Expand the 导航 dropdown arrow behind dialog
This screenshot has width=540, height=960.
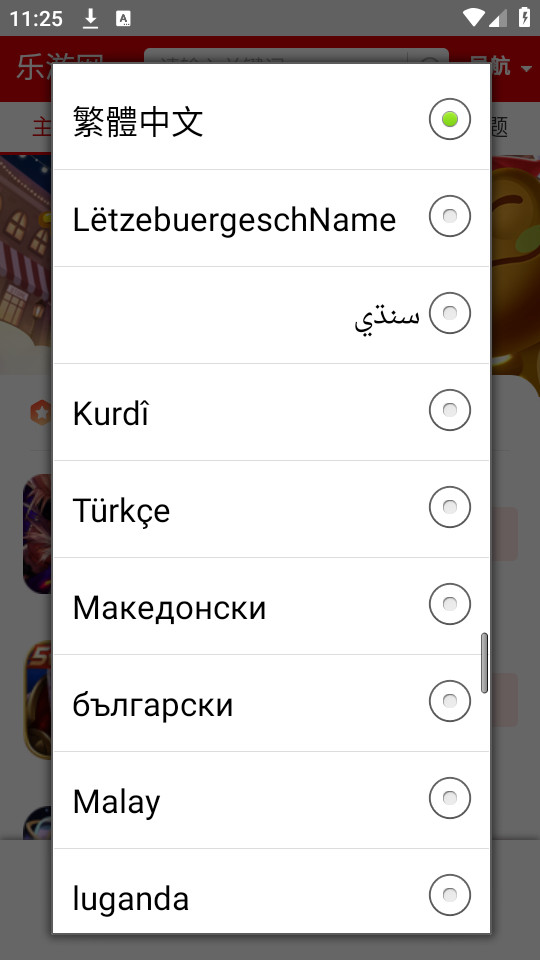click(x=527, y=69)
